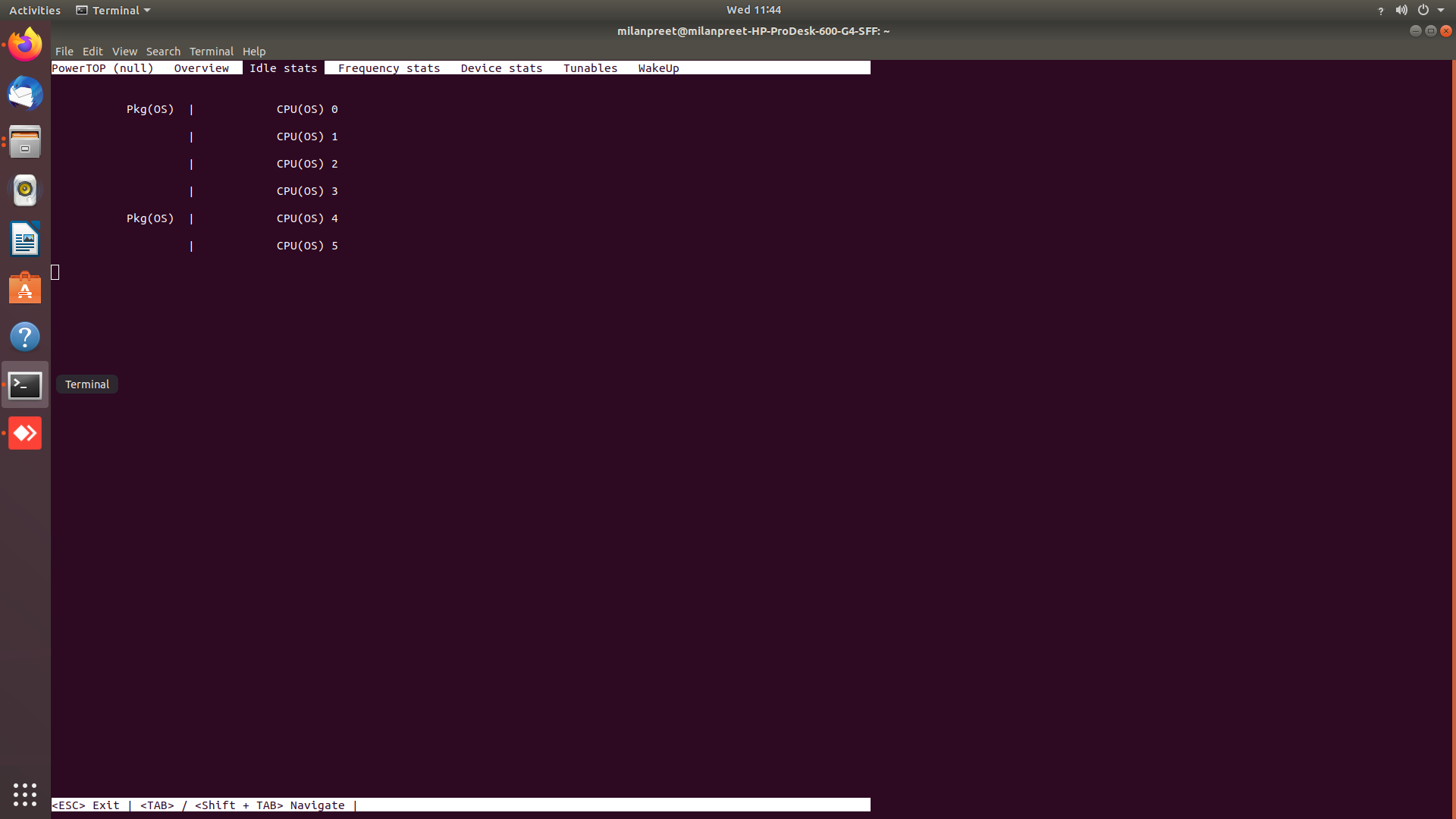Open the Search menu
1456x819 pixels.
click(163, 52)
